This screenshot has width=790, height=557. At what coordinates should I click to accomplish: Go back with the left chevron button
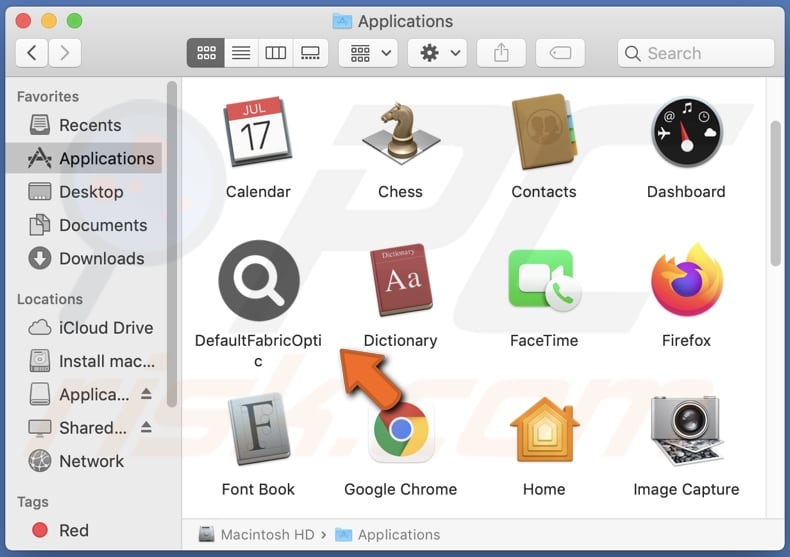coord(32,53)
